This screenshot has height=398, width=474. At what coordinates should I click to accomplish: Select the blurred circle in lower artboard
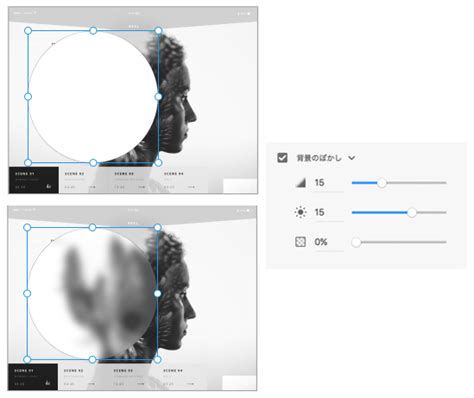[x=92, y=293]
